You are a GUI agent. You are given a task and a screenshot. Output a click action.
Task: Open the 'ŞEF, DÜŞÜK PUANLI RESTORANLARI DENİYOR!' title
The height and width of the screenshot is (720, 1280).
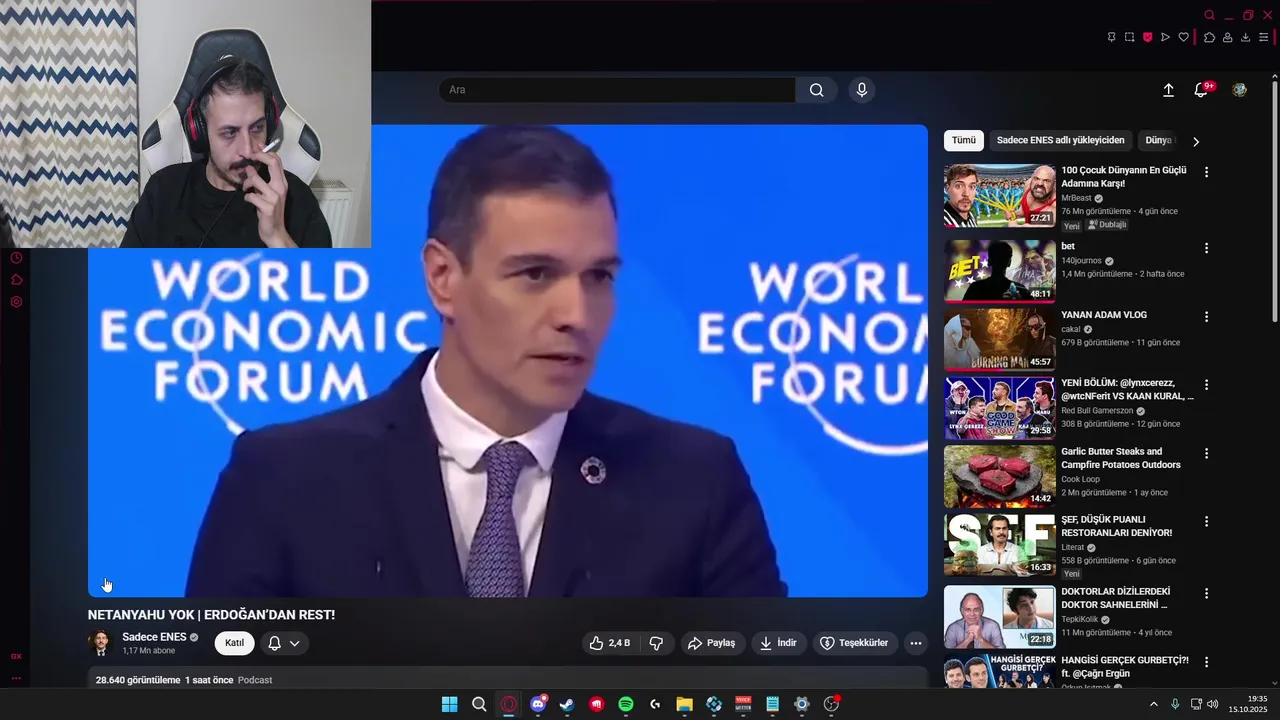[x=1116, y=526]
